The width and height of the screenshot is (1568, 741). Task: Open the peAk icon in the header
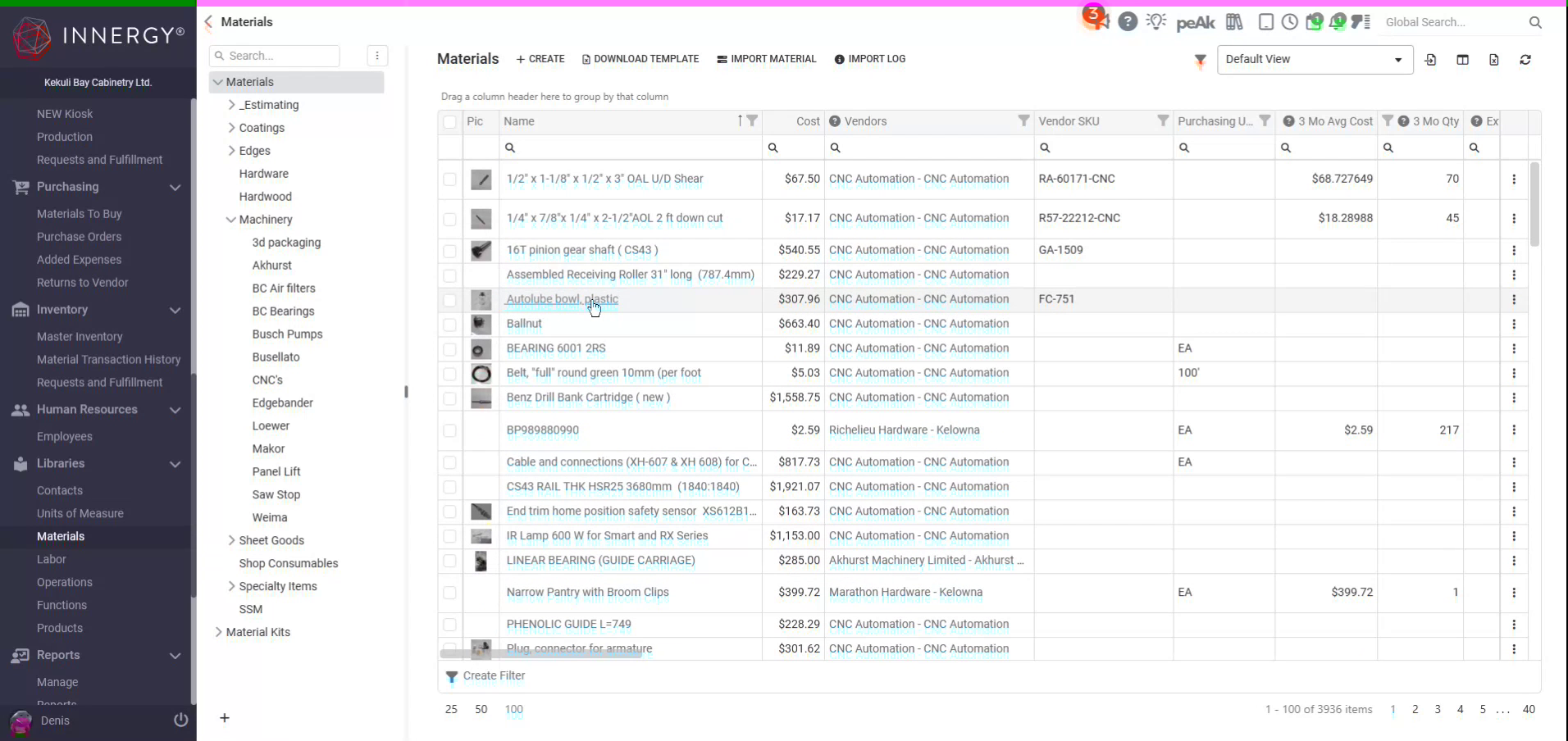[x=1195, y=22]
